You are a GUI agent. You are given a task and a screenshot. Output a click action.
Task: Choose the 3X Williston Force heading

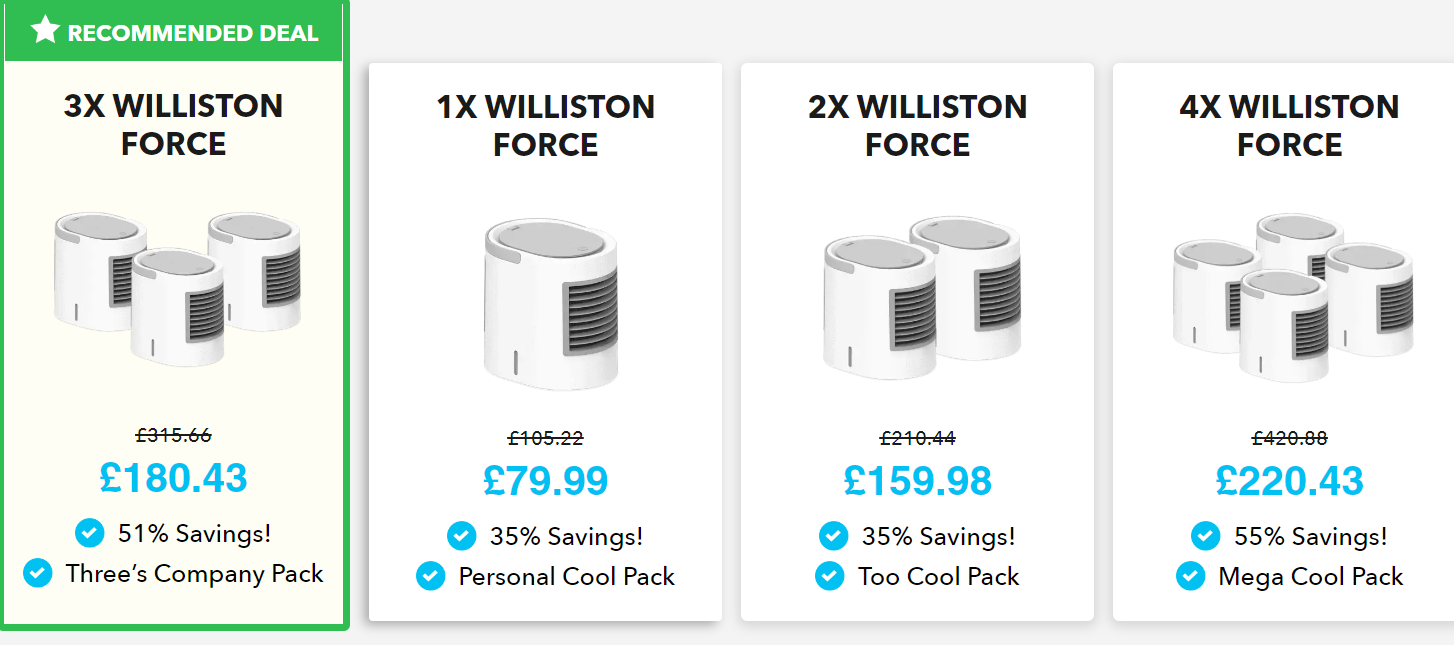pyautogui.click(x=174, y=125)
